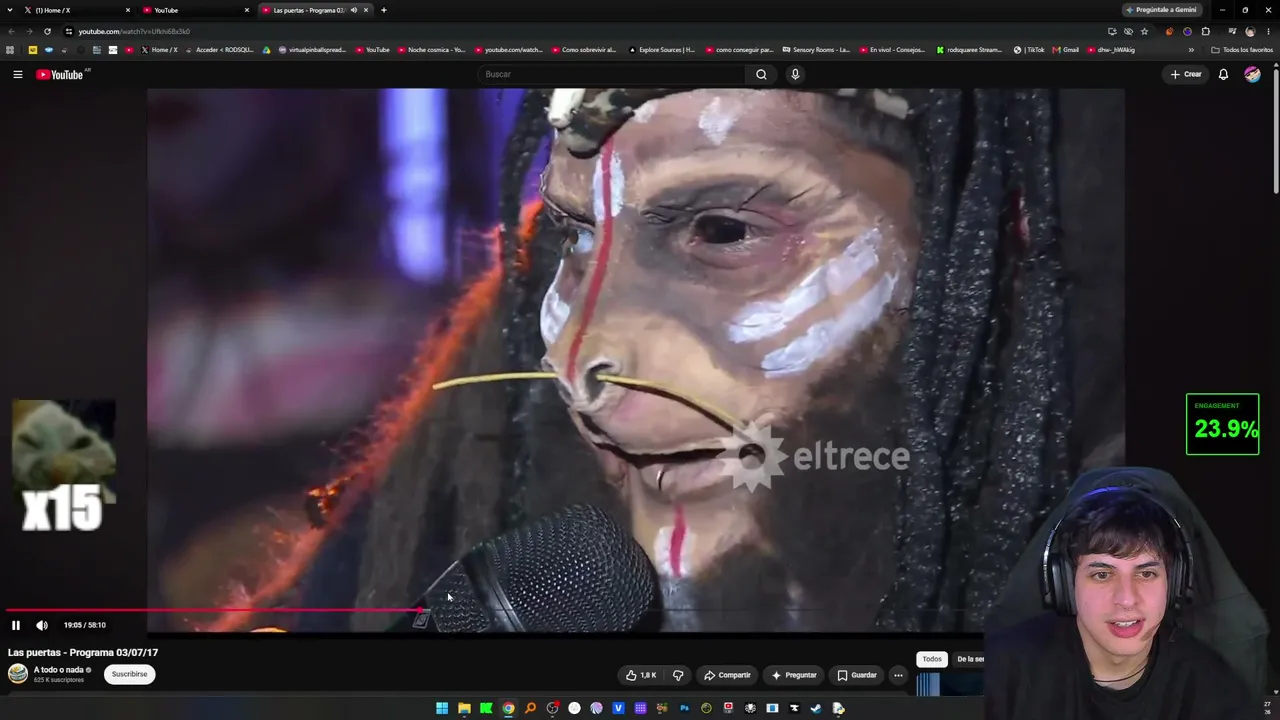Go to YouTube home via logo

click(x=60, y=74)
